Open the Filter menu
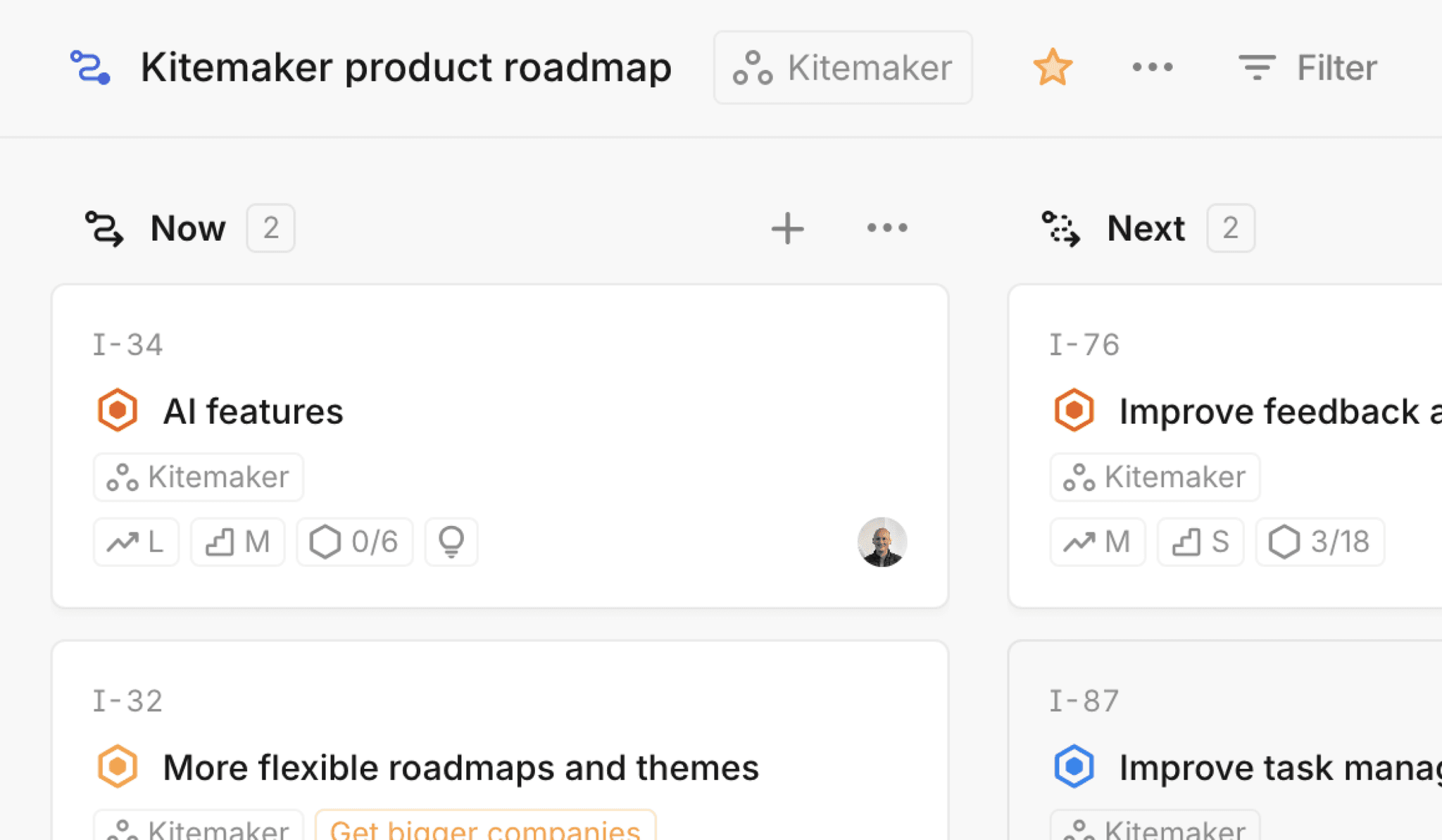 click(x=1308, y=68)
